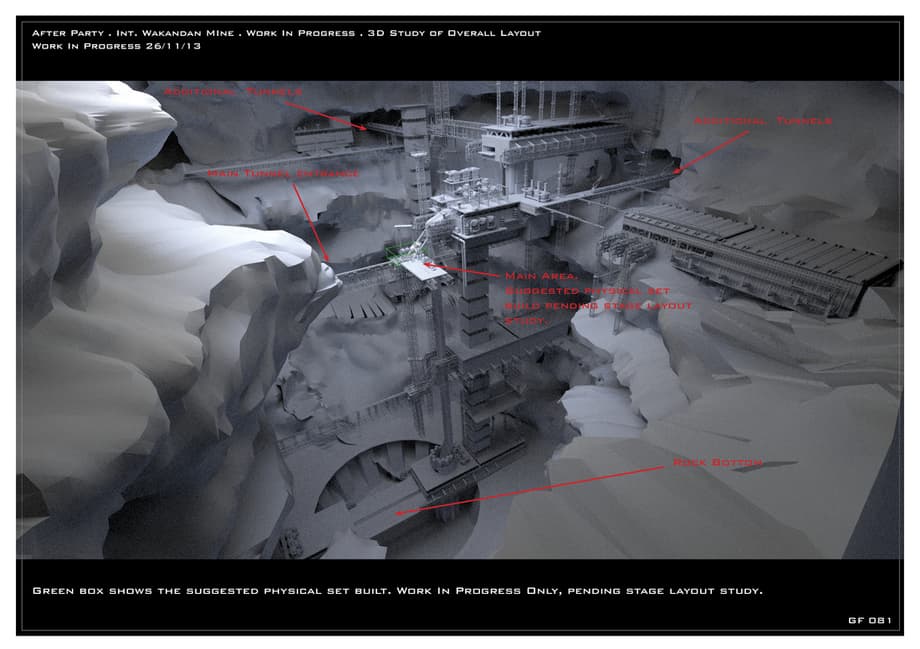920x649 pixels.
Task: Click the 'GF 081' reference number
Action: coord(868,620)
